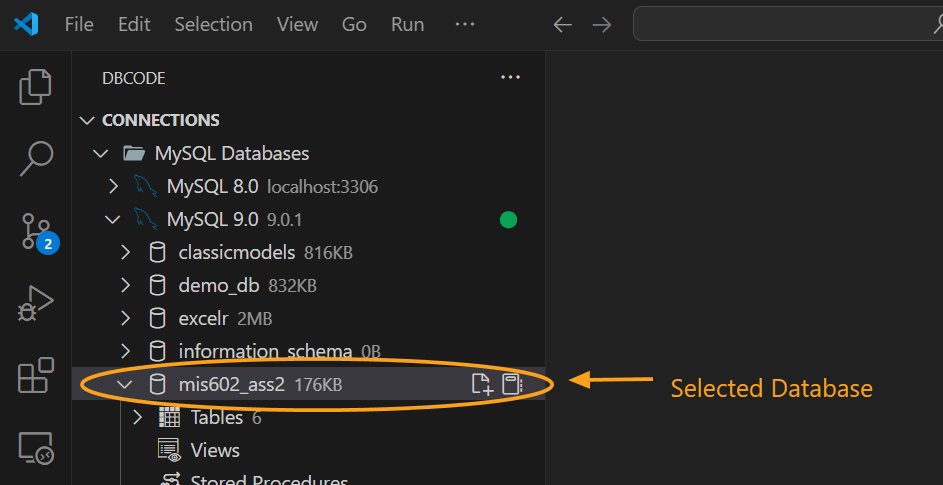Click the 'localhost:3306' host text
The width and height of the screenshot is (943, 485).
[x=322, y=188]
